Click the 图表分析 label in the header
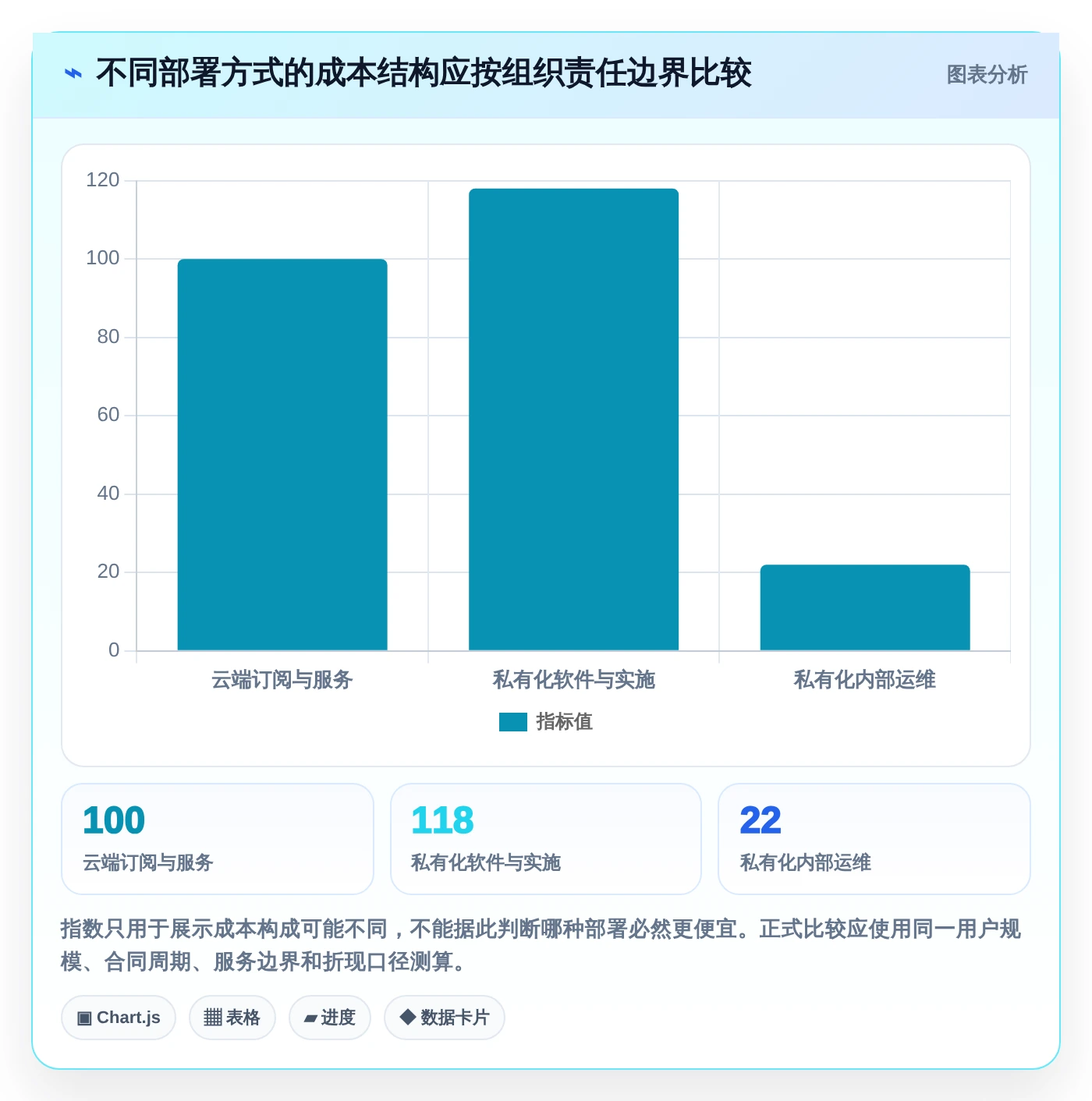This screenshot has height=1101, width=1092. pos(987,75)
